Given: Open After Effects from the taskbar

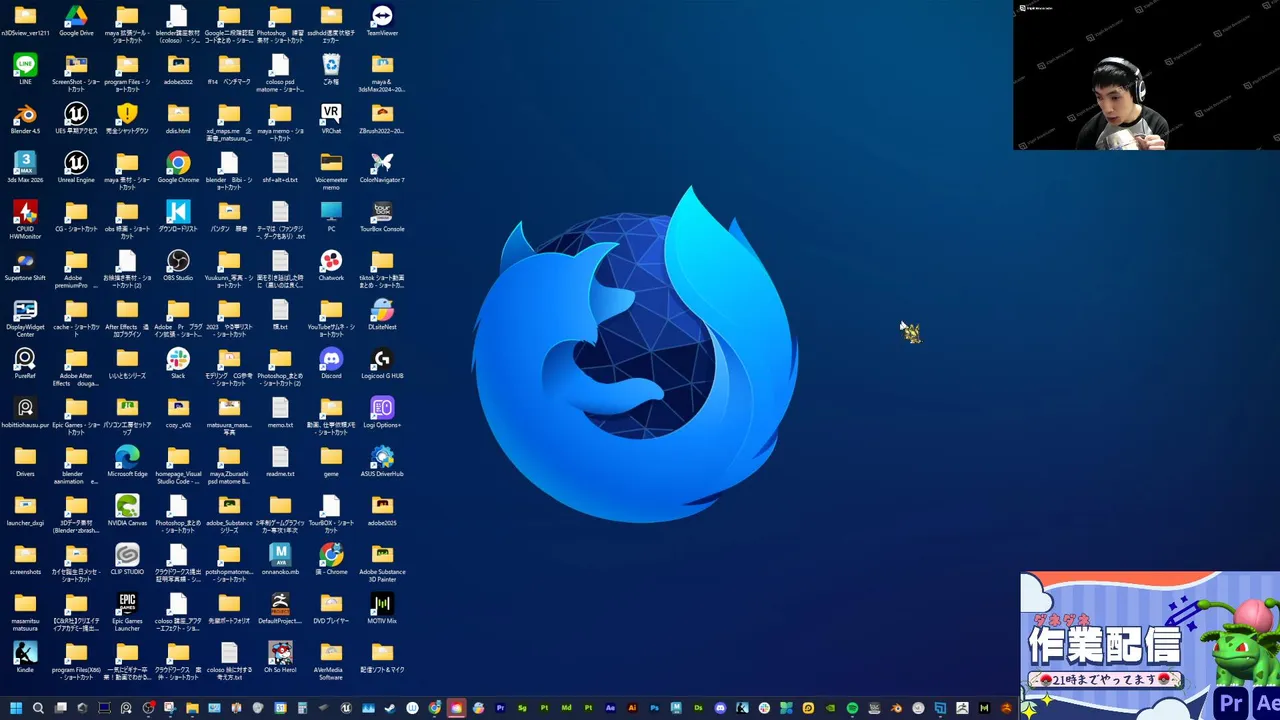Looking at the screenshot, I should click(610, 708).
